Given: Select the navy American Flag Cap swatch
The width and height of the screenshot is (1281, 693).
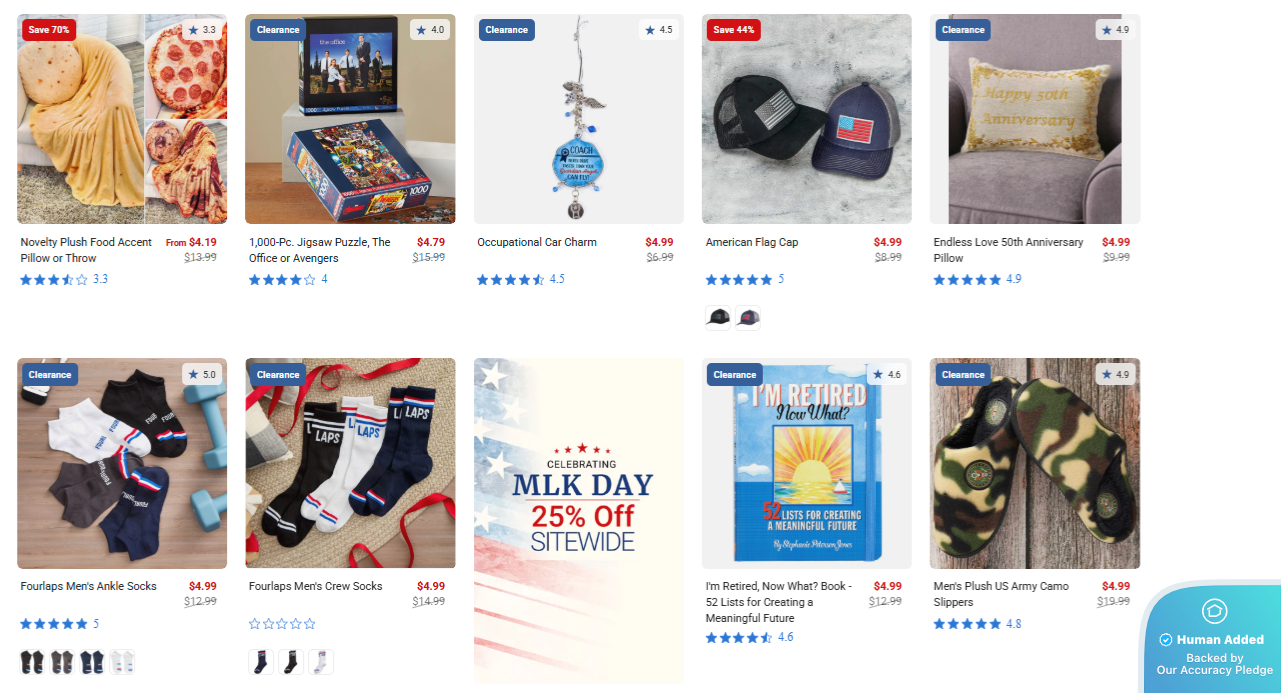Looking at the screenshot, I should pyautogui.click(x=748, y=318).
